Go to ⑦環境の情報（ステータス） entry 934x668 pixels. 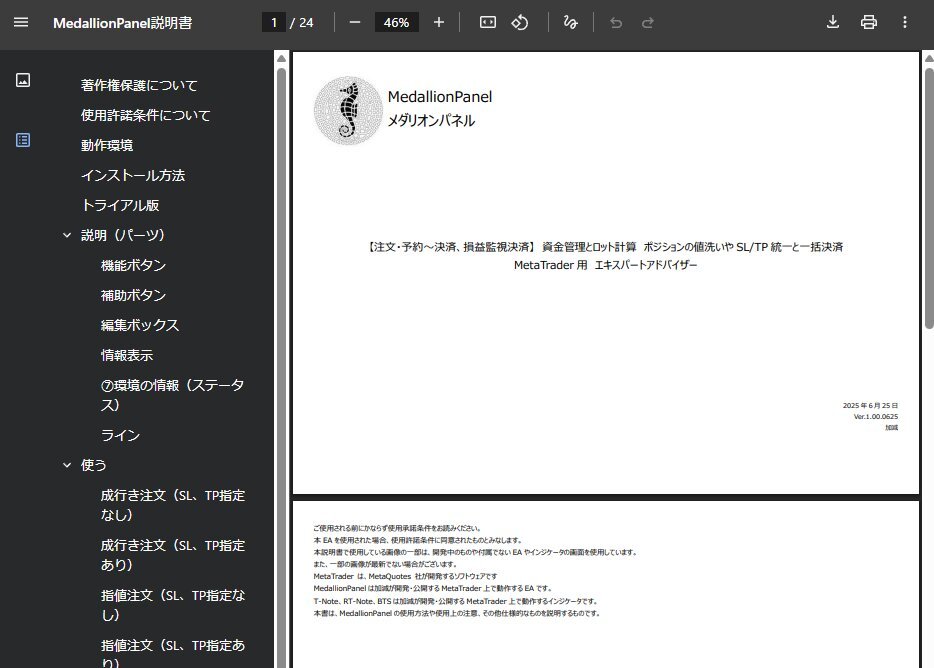173,395
